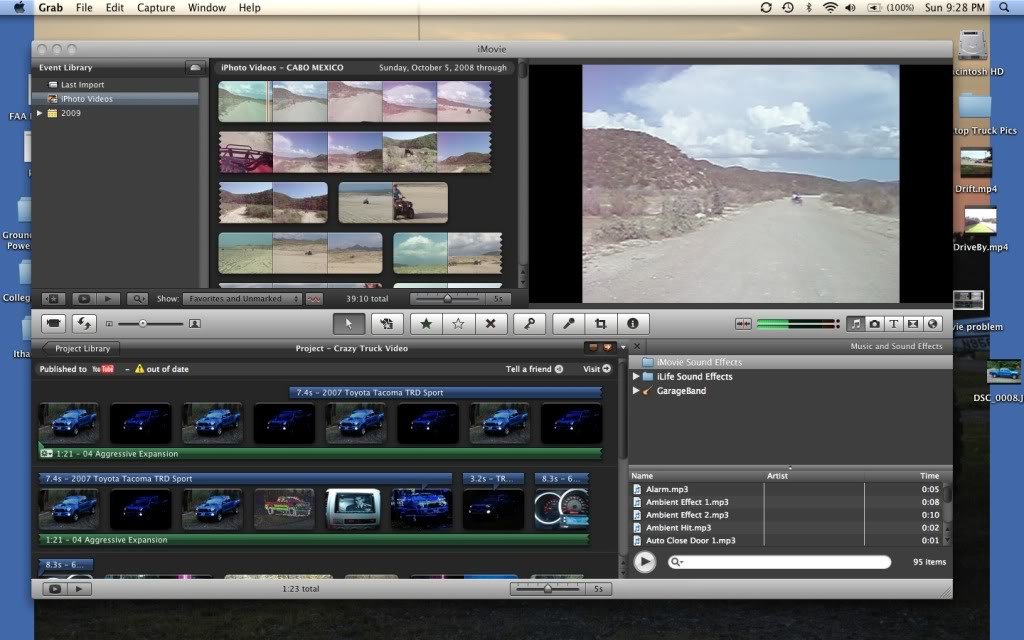Open the project view options dropdown arrow
Screen dimensions: 1024x640
pos(623,347)
